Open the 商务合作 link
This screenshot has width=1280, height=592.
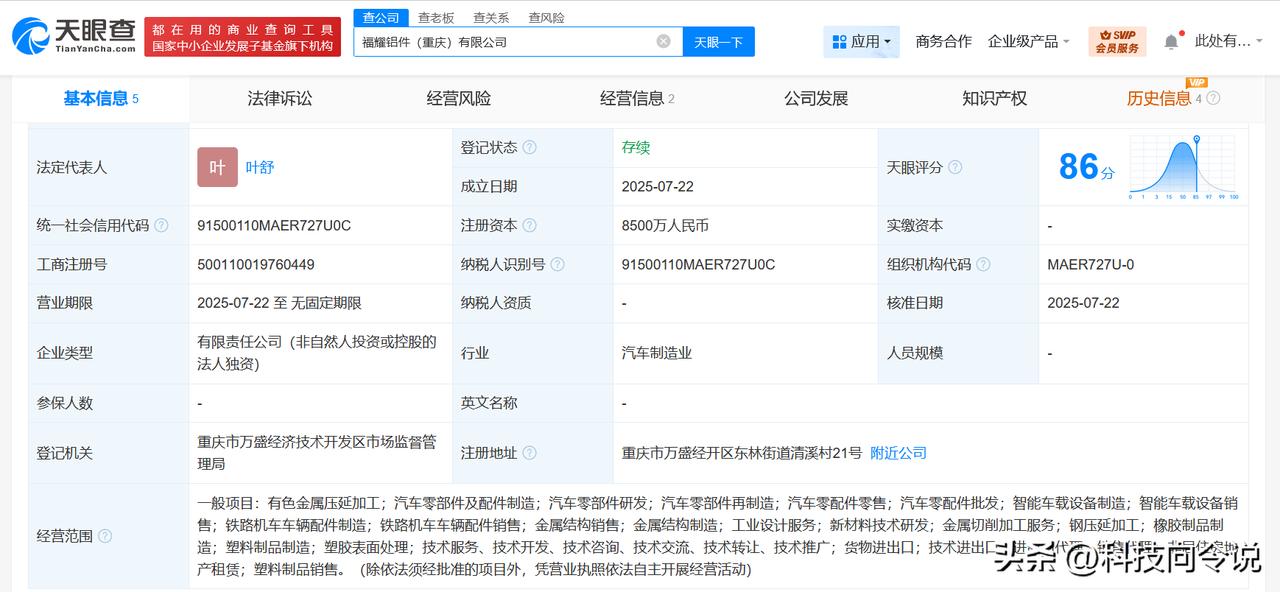(943, 41)
